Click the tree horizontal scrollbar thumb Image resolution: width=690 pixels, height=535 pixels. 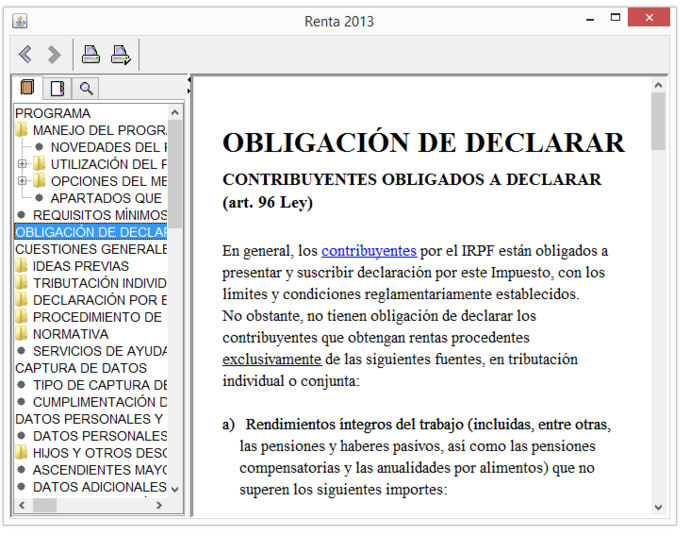(x=44, y=505)
